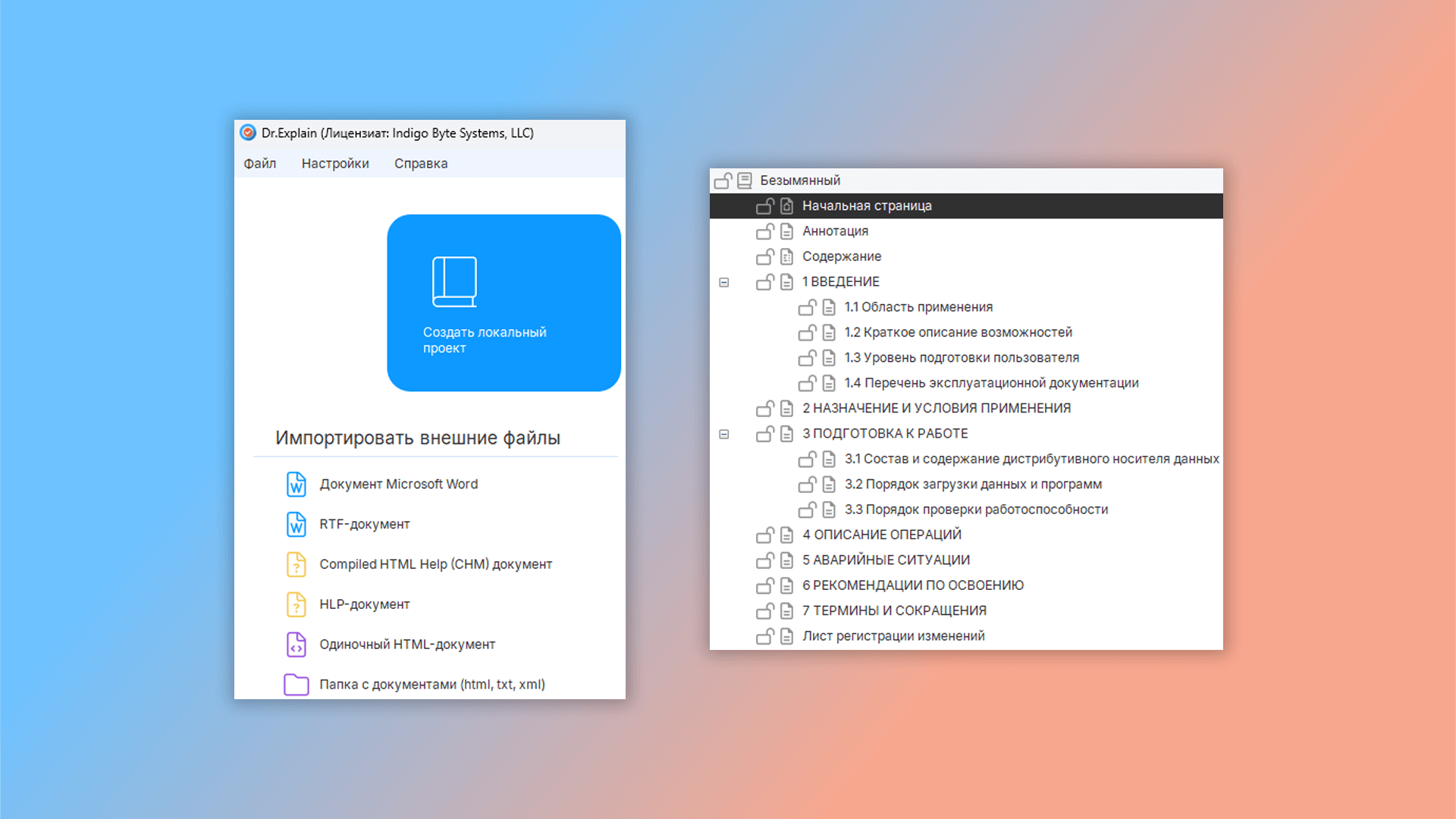Click the HLP-документ yellow icon
Viewport: 1456px width, 819px height.
pyautogui.click(x=296, y=604)
